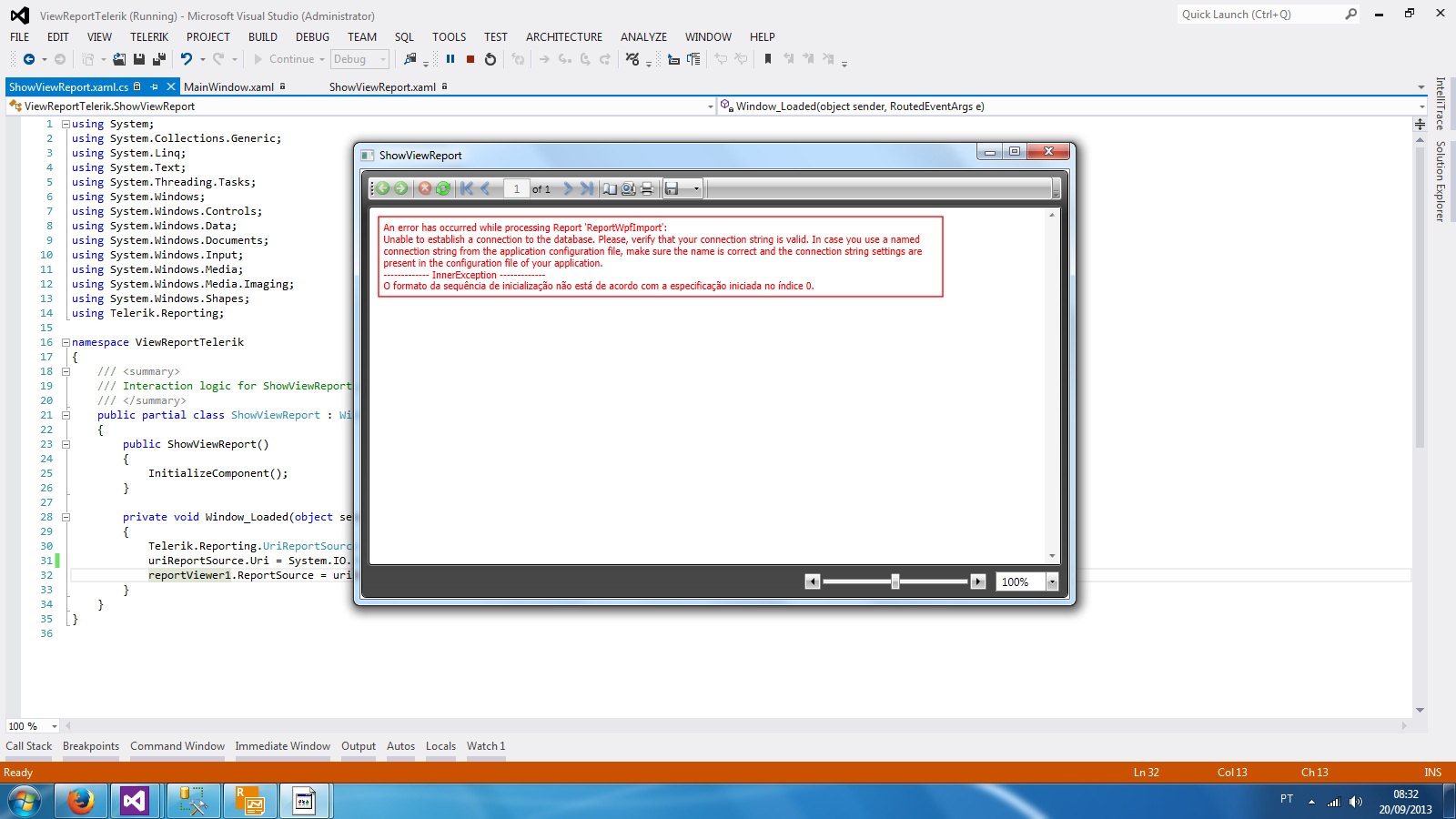Pin the ShowViewReport.xaml.cs tab

click(x=155, y=87)
